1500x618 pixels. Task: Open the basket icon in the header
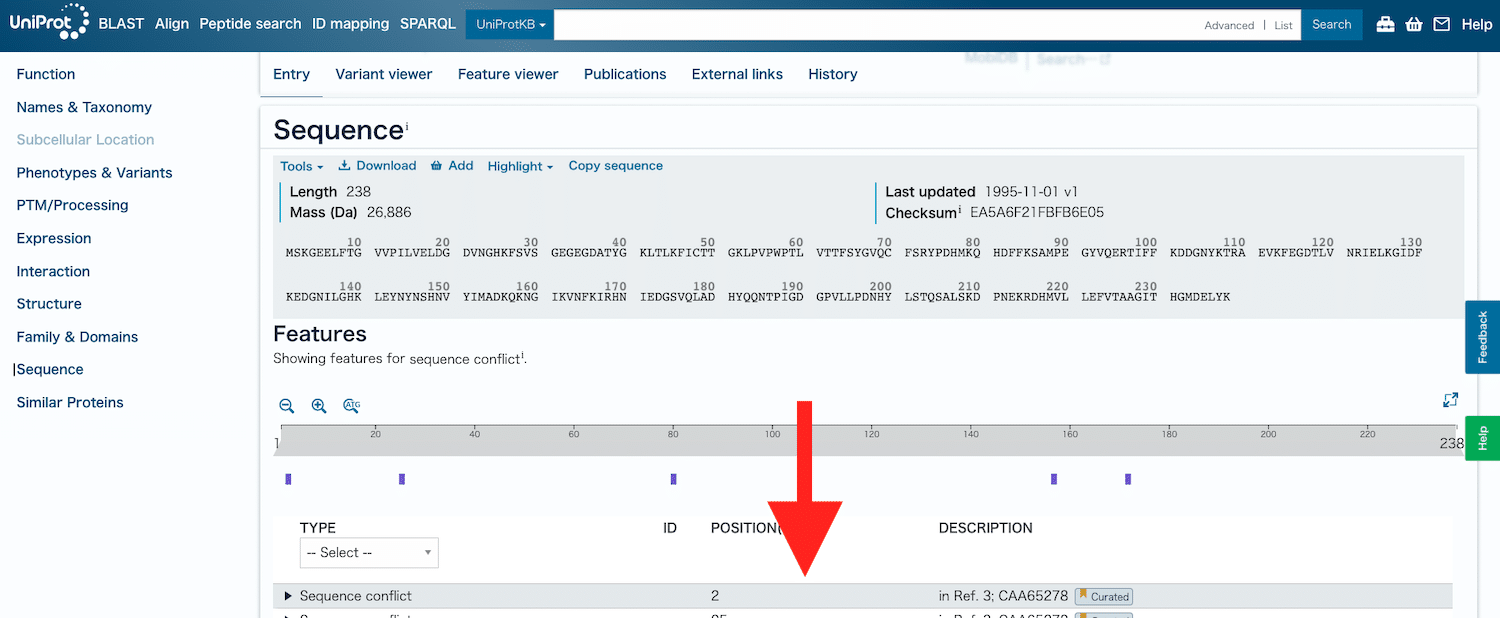click(x=1413, y=24)
